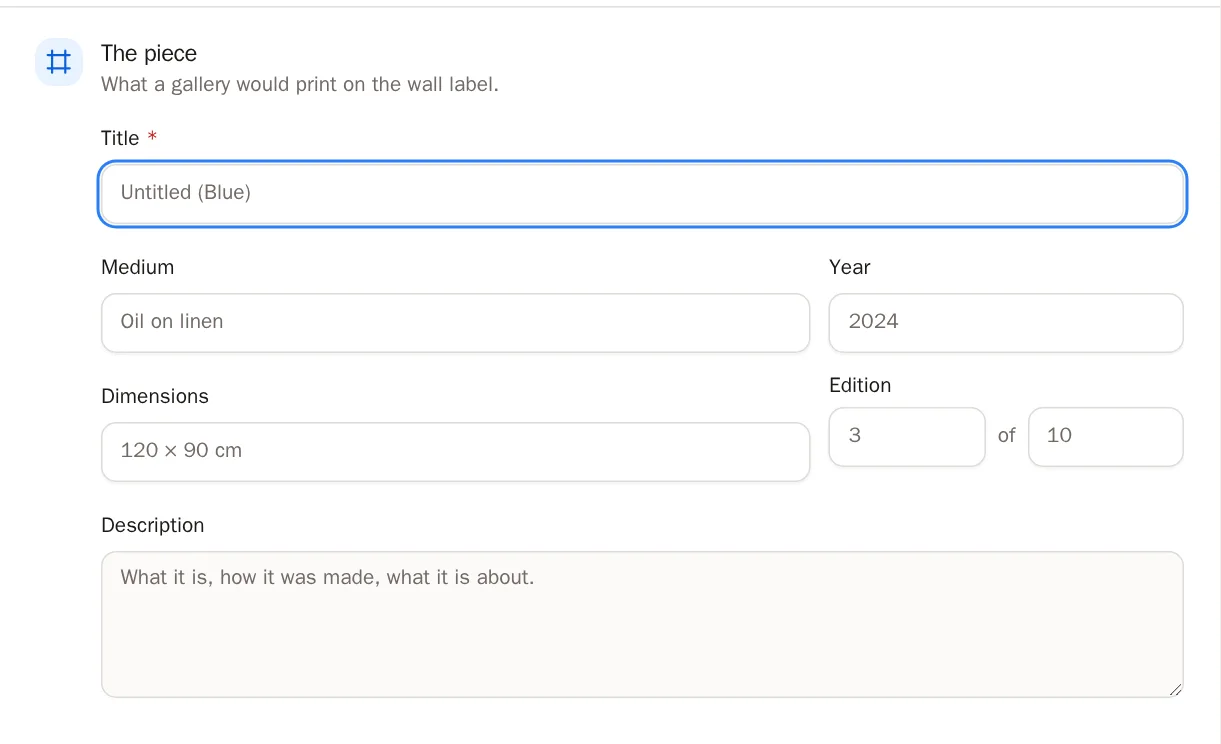Click the Description field label

click(153, 526)
